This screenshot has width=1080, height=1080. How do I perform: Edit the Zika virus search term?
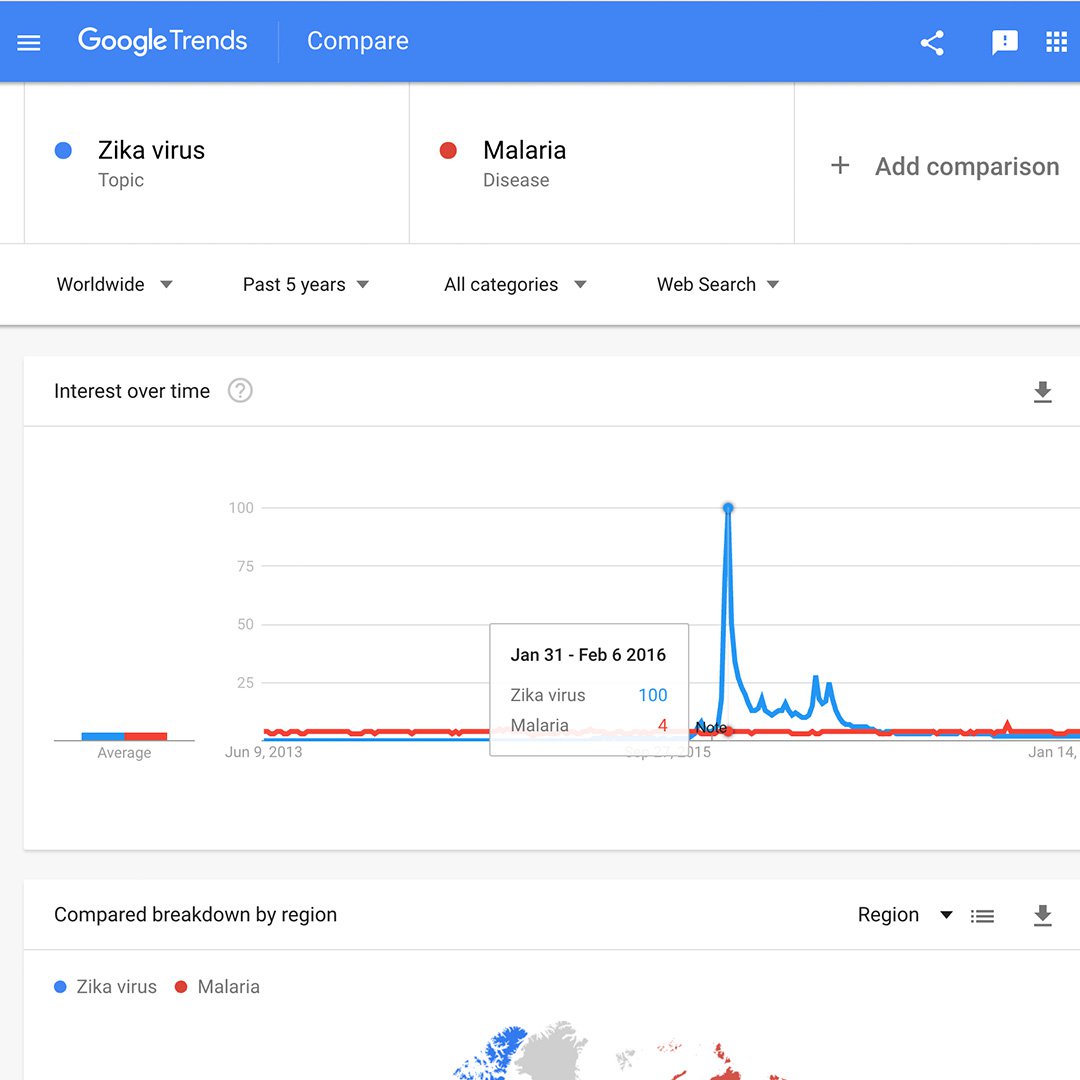click(217, 163)
